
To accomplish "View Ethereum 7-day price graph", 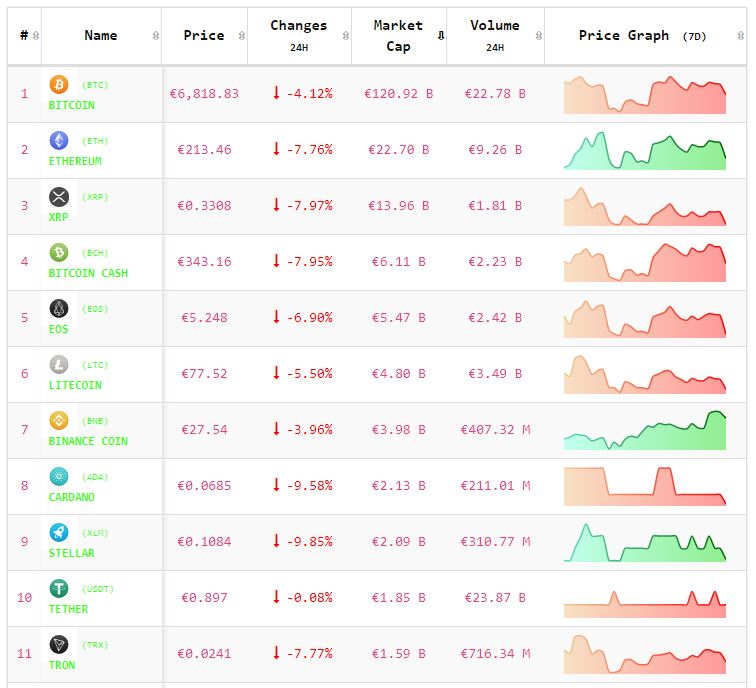I will tap(645, 151).
